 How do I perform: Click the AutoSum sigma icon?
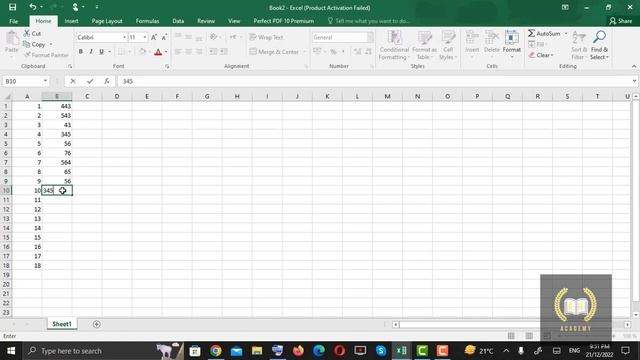[x=531, y=33]
